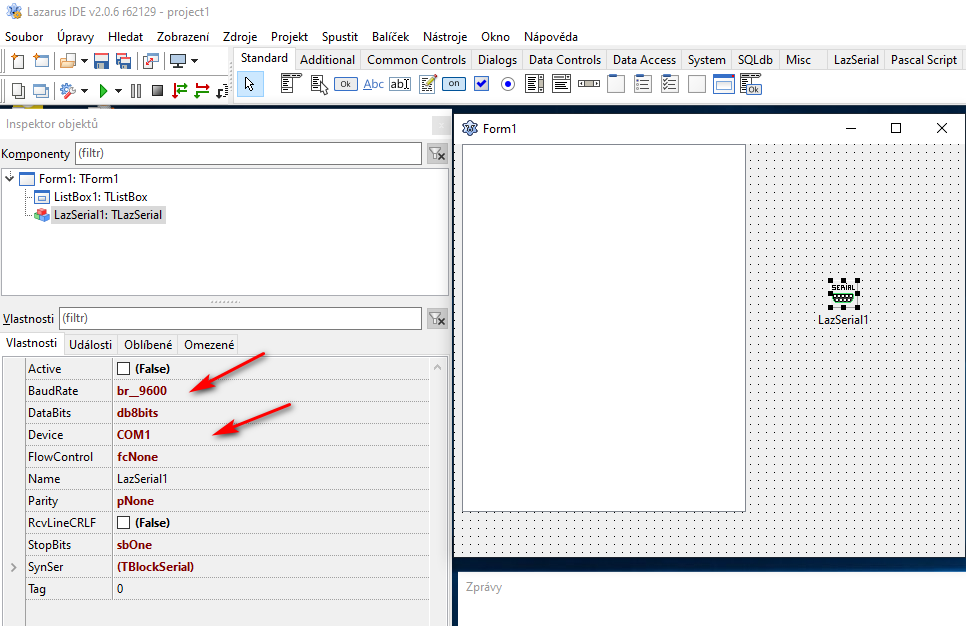Click the Stop debugging icon
966x626 pixels.
(158, 91)
